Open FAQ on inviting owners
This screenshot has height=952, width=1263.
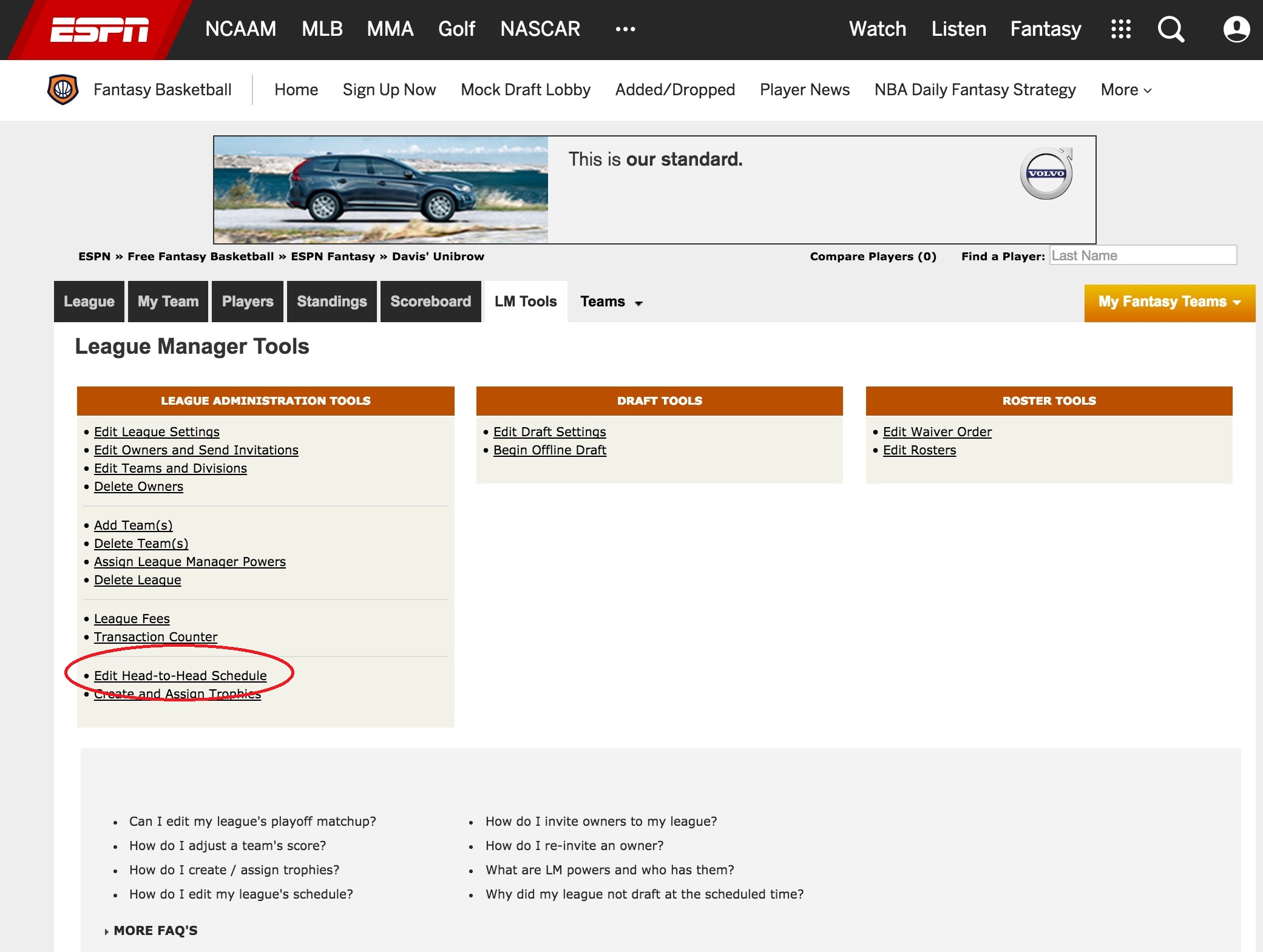(601, 822)
